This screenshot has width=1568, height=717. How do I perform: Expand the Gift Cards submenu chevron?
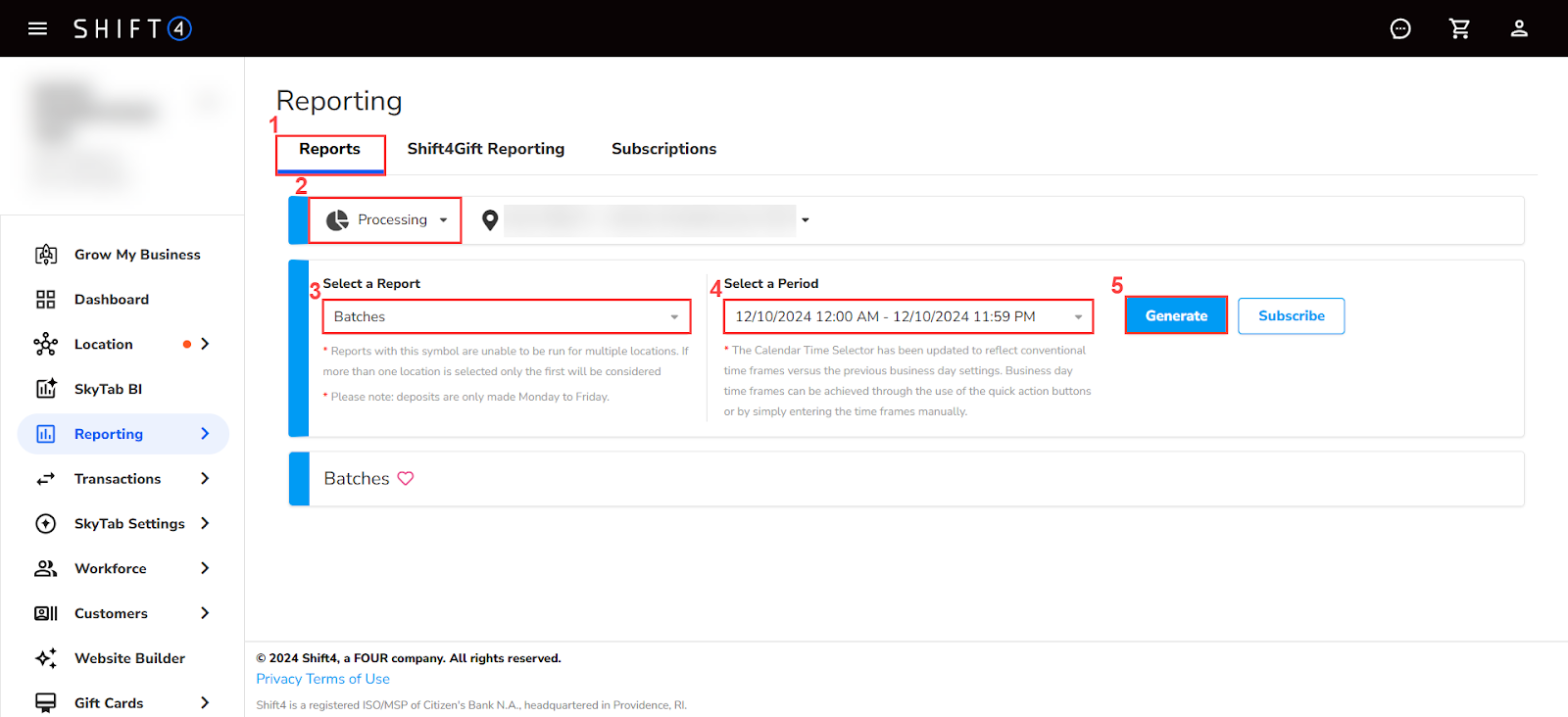(x=205, y=702)
